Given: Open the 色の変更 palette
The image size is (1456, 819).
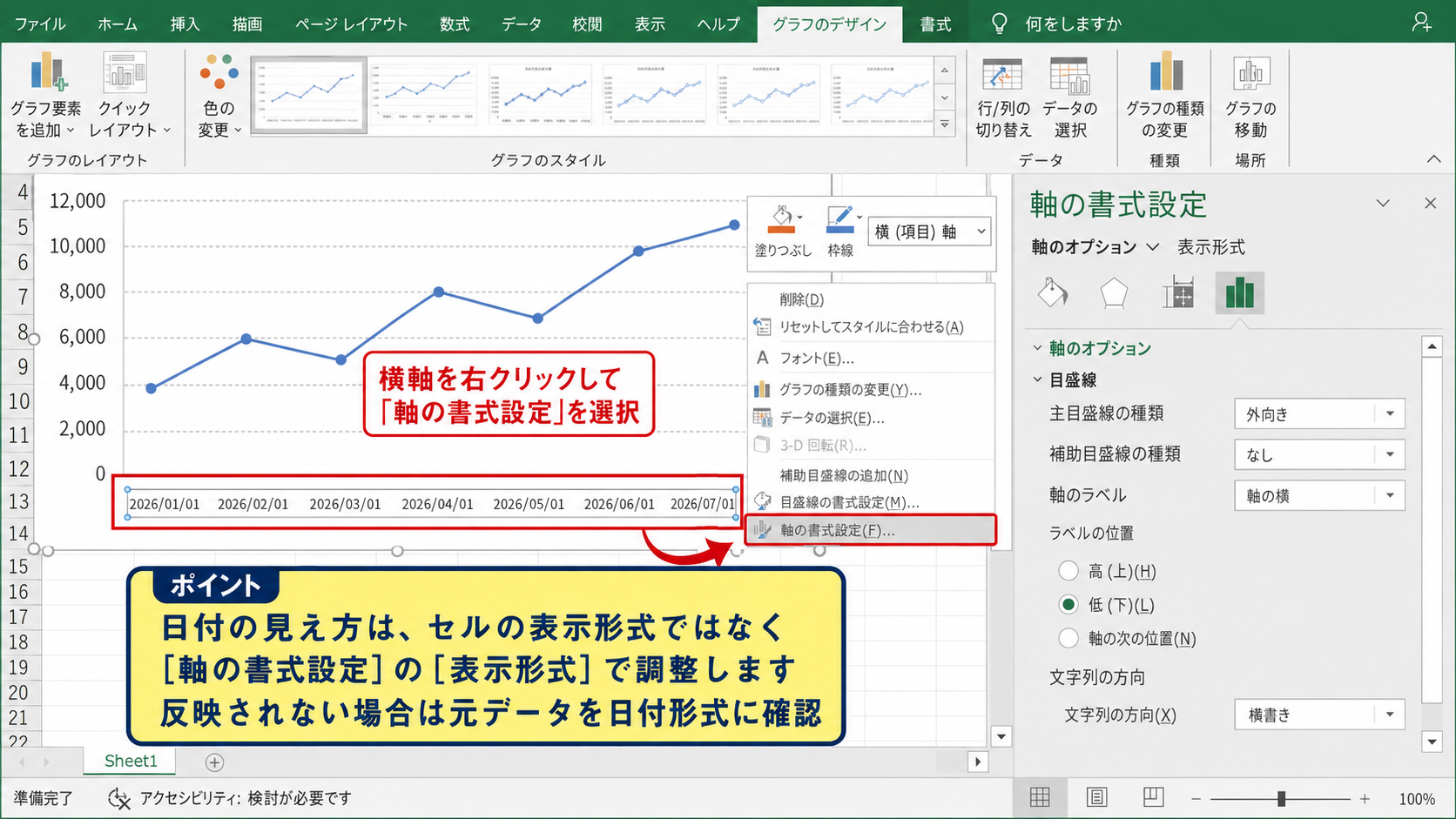Looking at the screenshot, I should pos(219,96).
